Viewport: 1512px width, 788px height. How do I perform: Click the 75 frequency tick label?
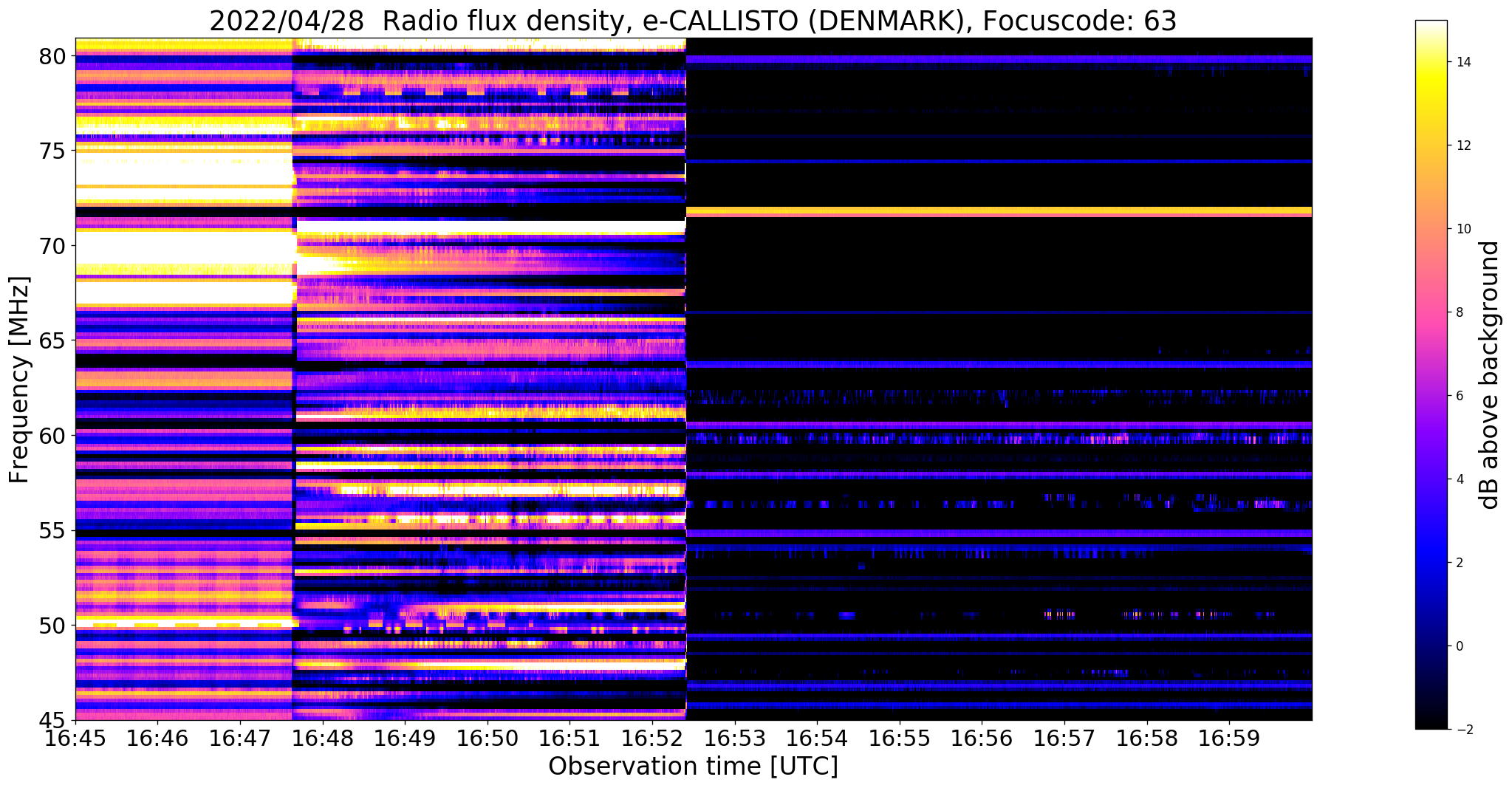[x=52, y=151]
